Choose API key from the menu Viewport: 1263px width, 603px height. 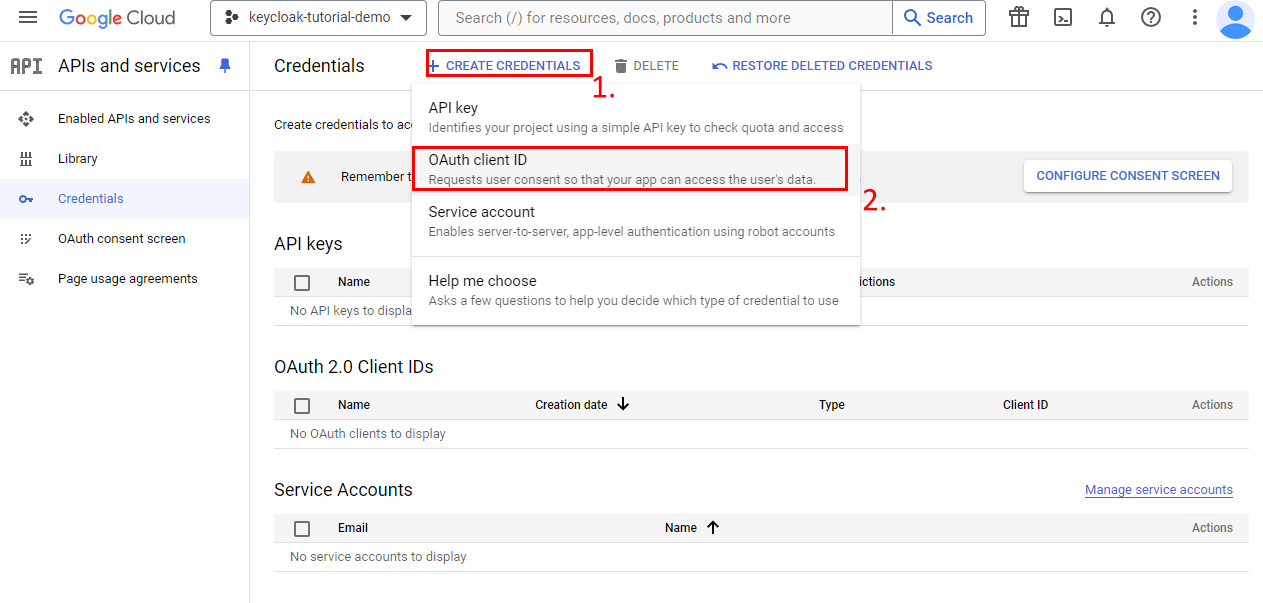click(x=636, y=117)
